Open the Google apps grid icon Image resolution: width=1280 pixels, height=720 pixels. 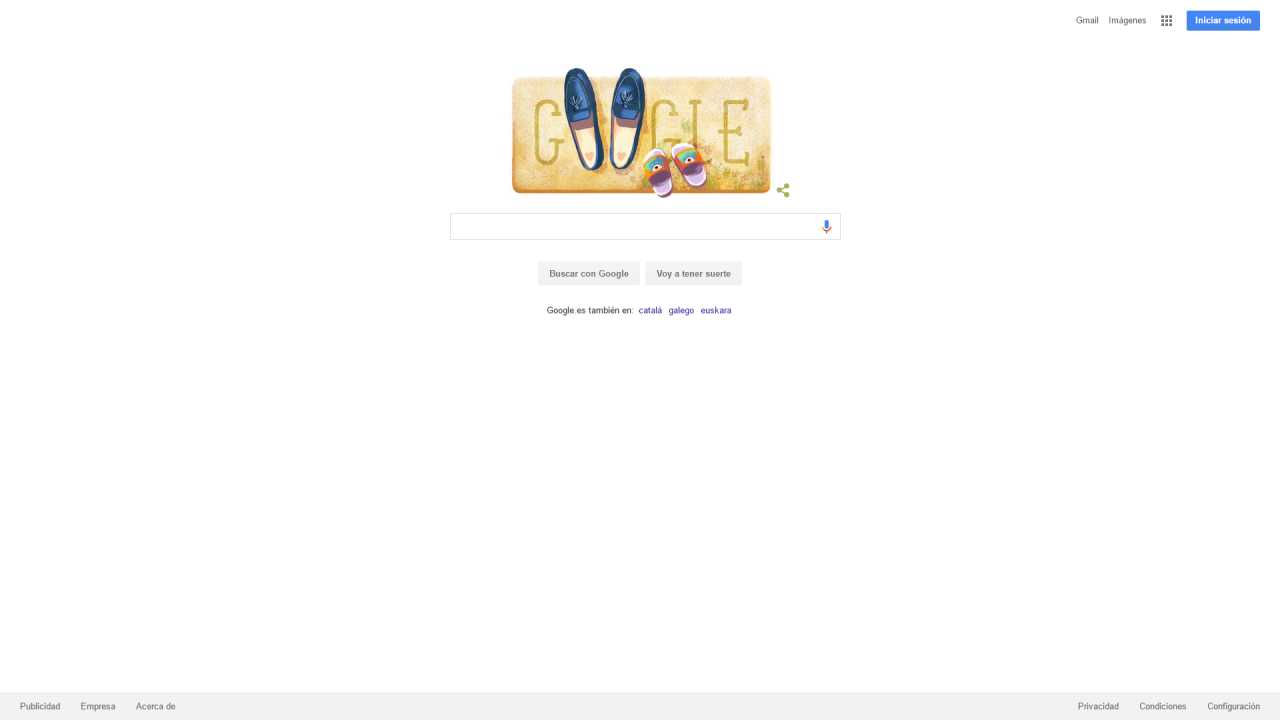1166,20
